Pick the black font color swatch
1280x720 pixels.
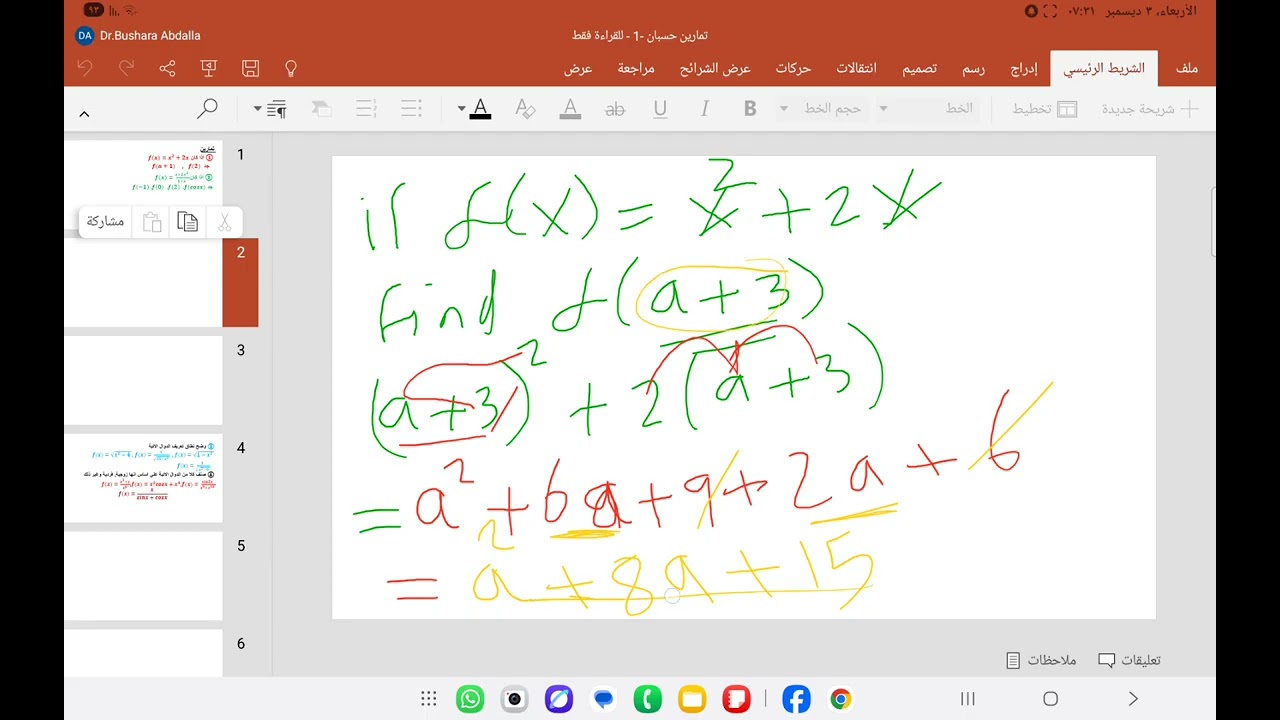click(480, 109)
